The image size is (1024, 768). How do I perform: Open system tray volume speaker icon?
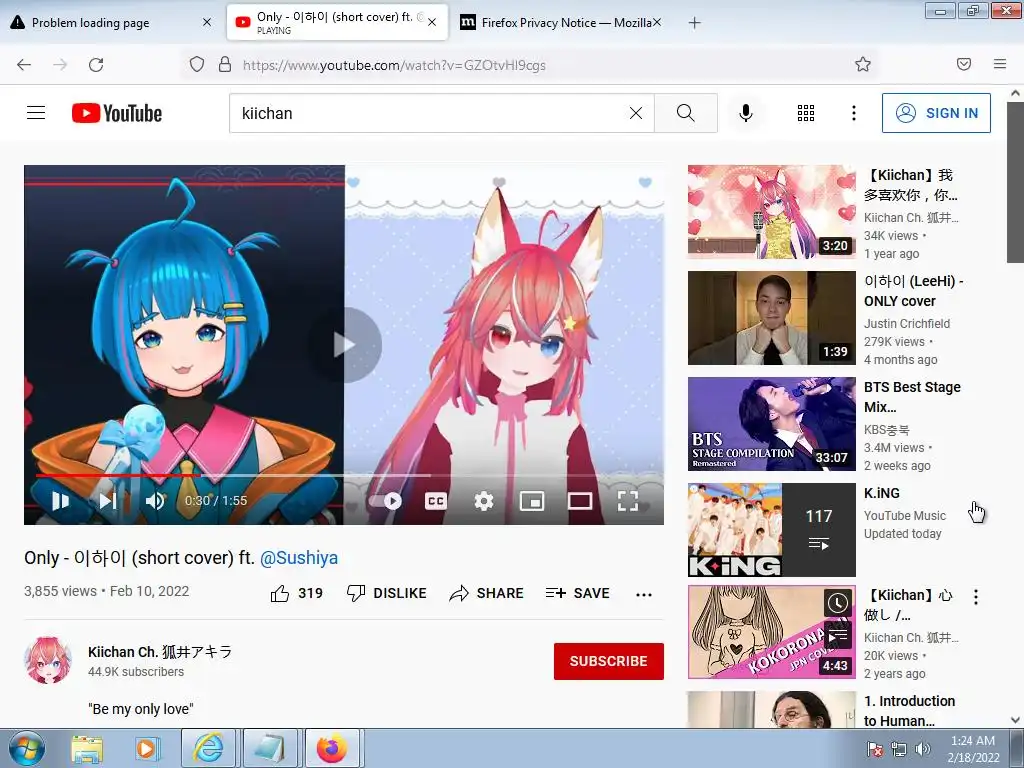point(923,749)
